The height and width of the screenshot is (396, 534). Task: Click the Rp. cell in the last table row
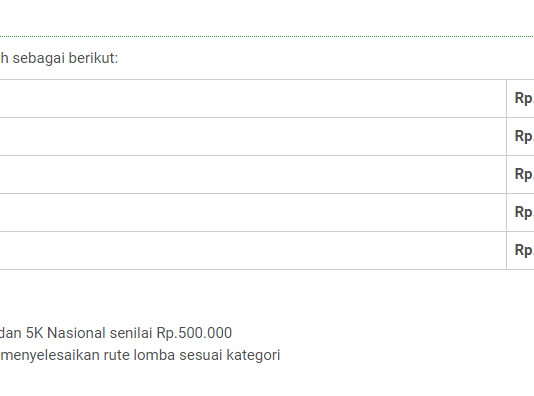click(520, 251)
